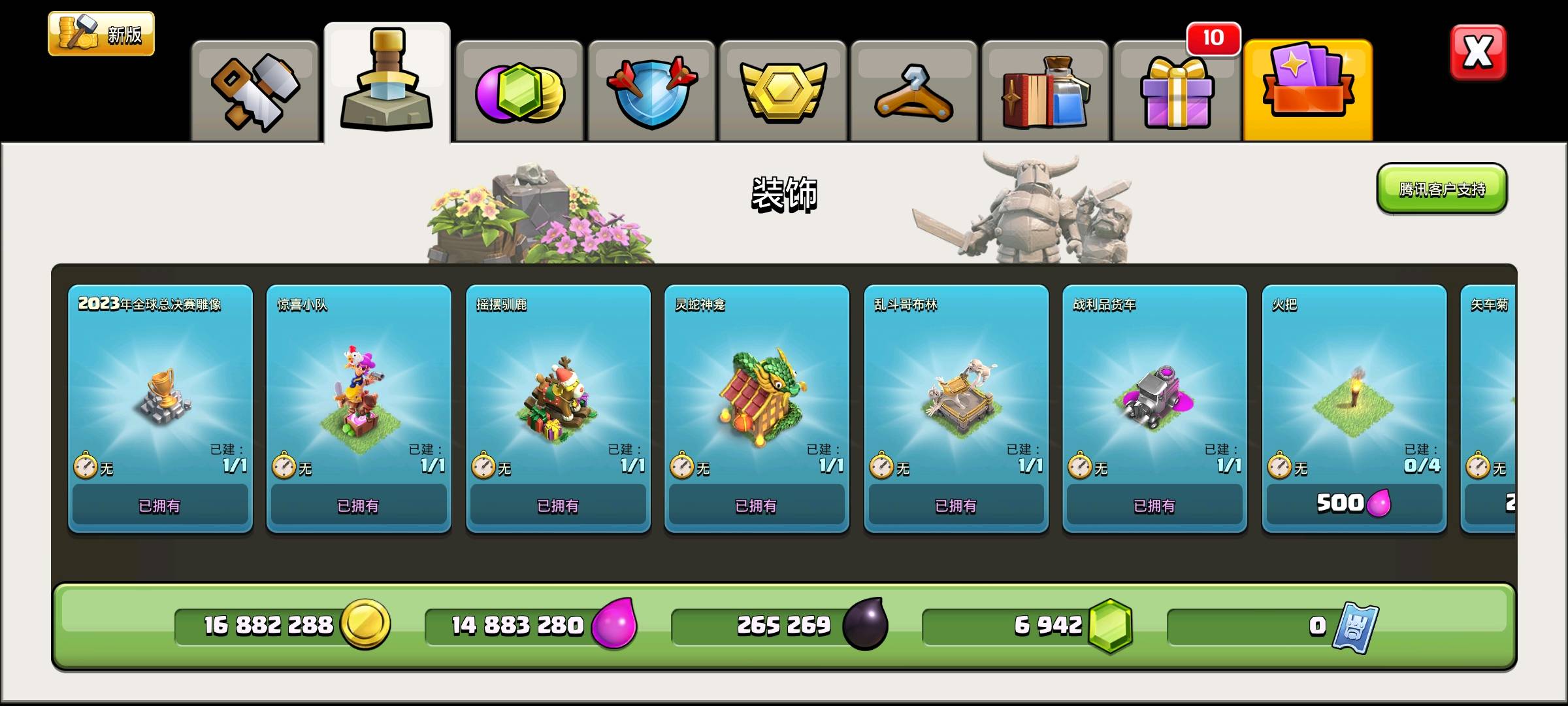Click the 新版 hammer and coins button
This screenshot has width=1568, height=706.
(x=101, y=33)
